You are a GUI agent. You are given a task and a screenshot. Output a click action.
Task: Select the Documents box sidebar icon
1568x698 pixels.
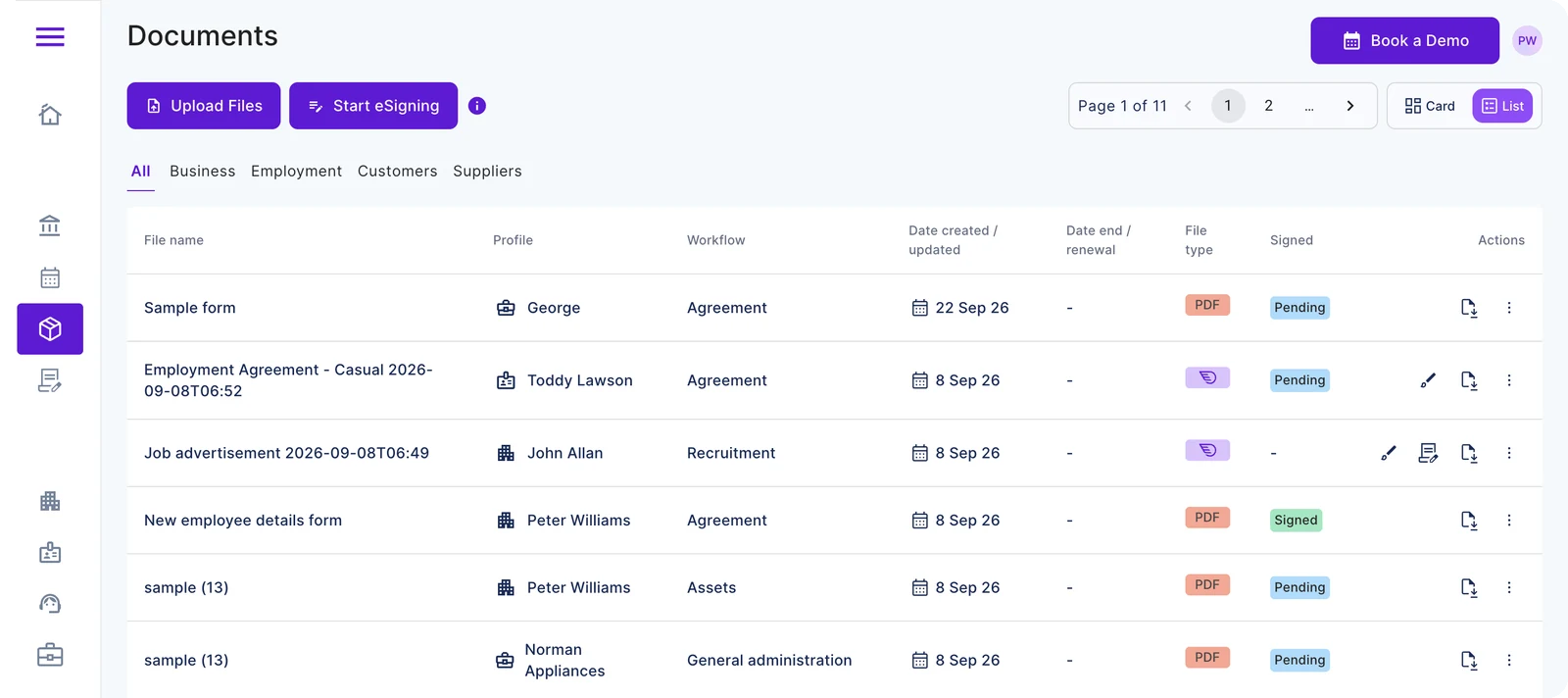coord(50,328)
